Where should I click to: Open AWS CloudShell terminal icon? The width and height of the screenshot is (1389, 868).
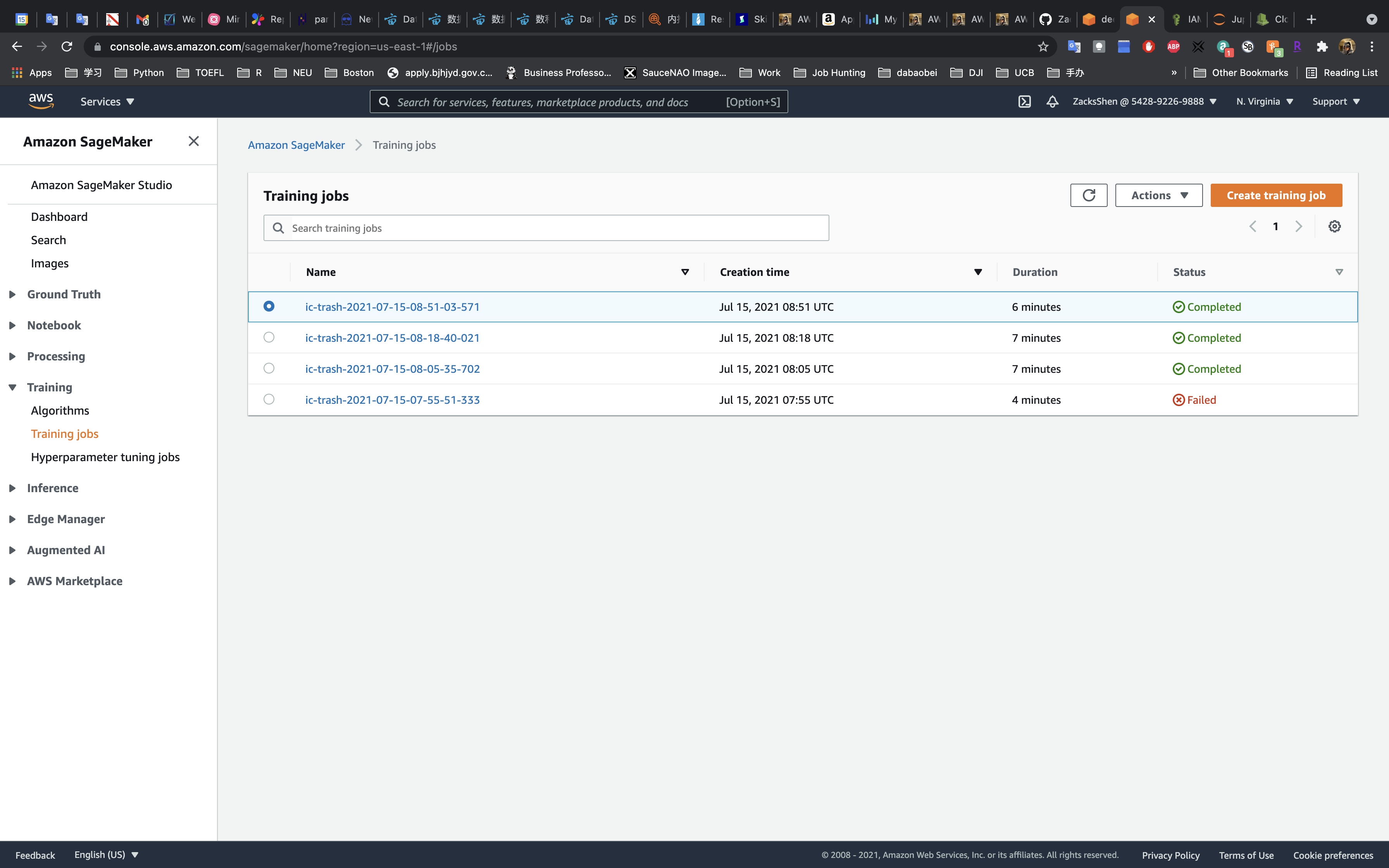pos(1025,102)
